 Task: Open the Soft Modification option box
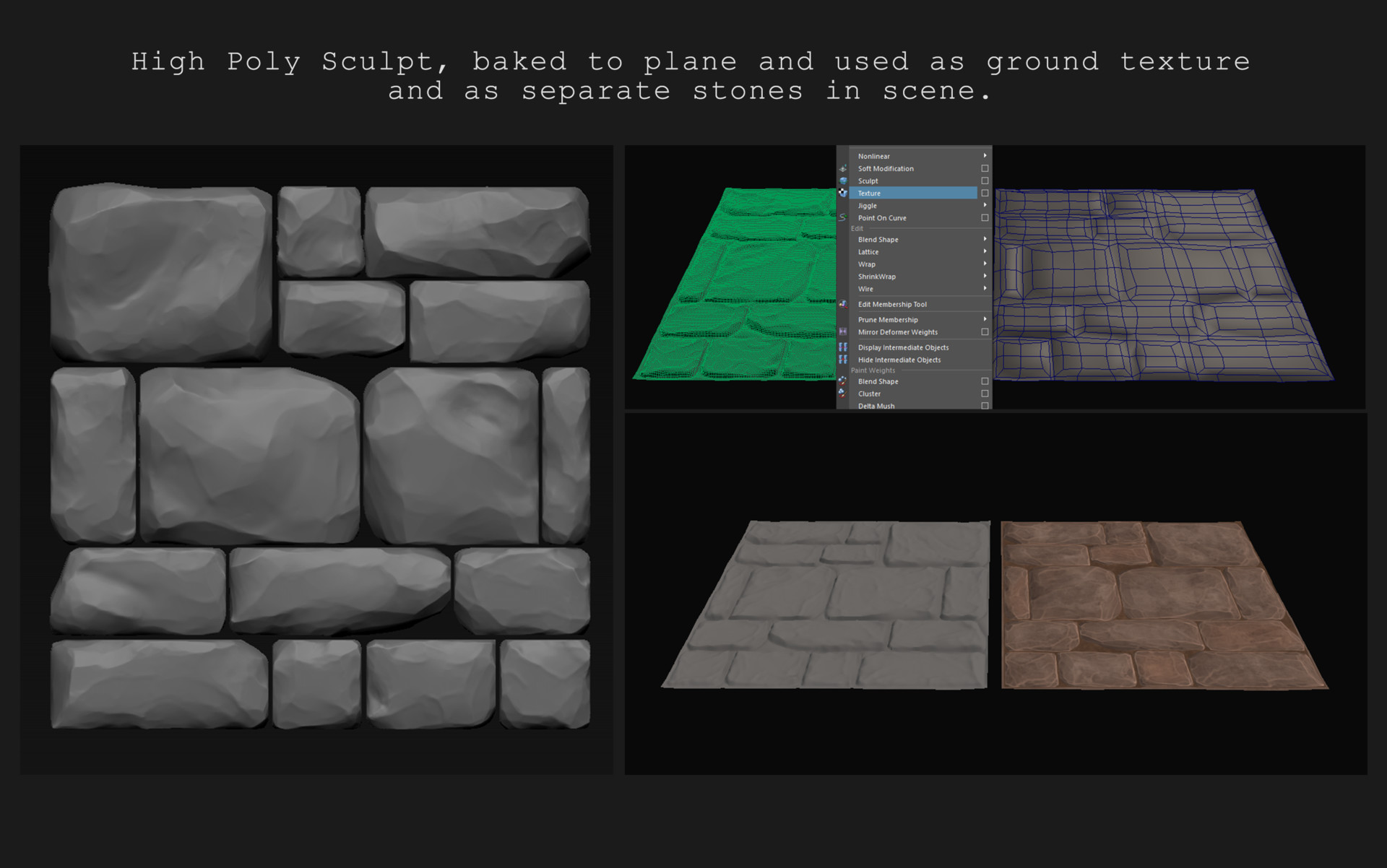pos(985,168)
